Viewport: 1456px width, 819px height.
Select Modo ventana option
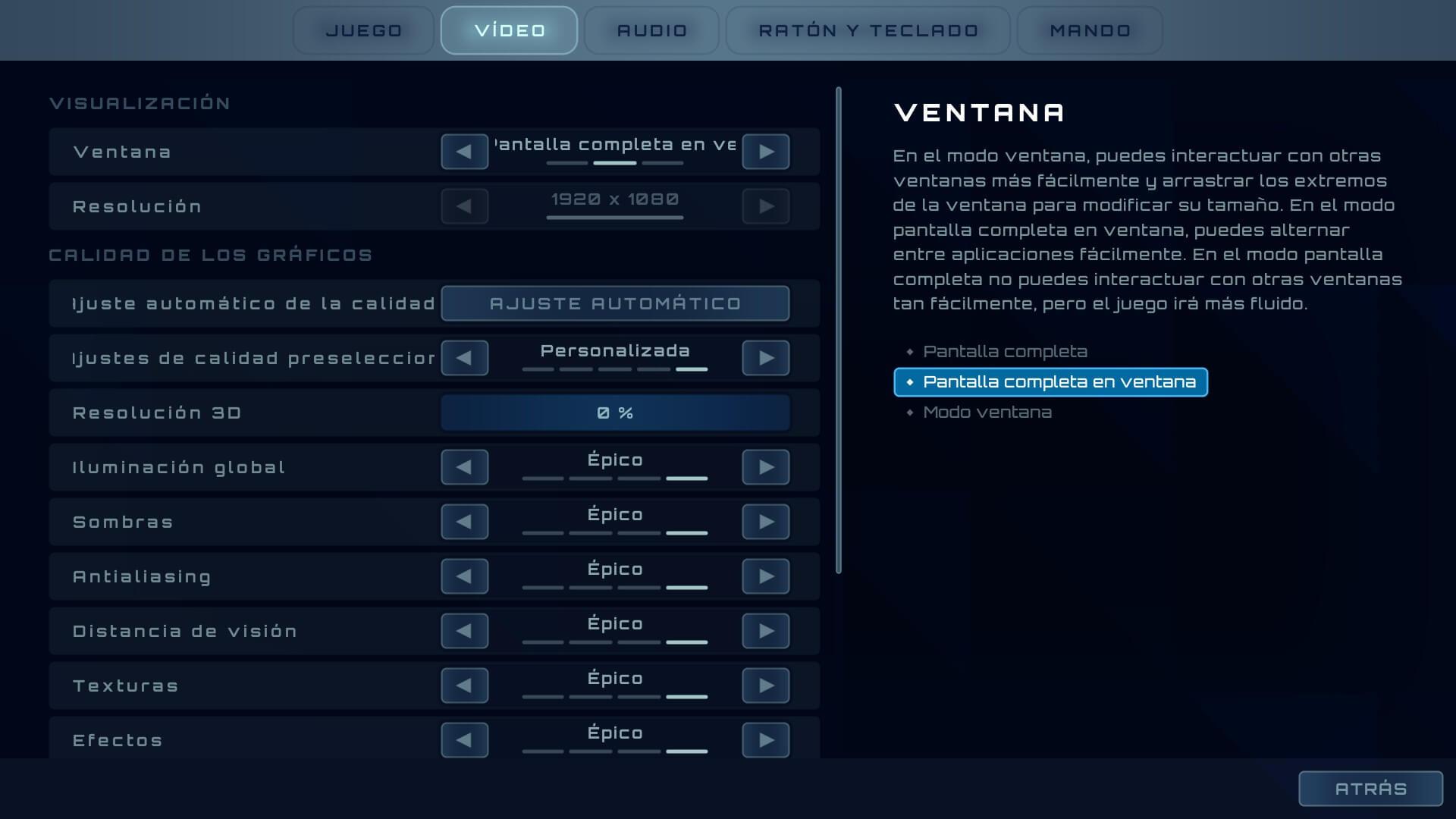987,413
